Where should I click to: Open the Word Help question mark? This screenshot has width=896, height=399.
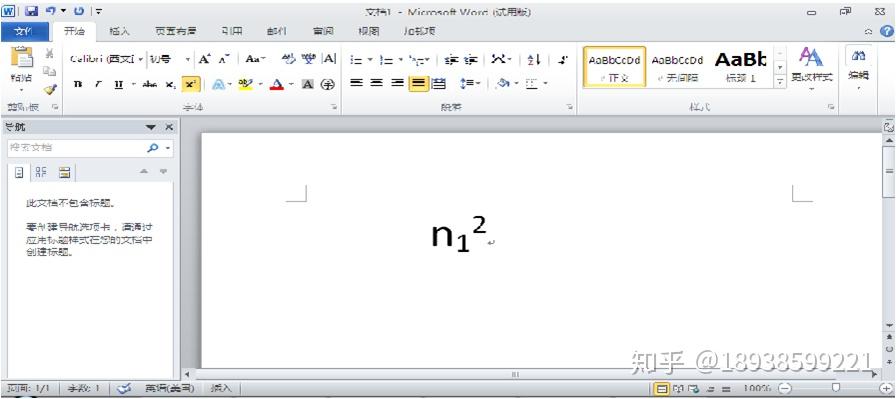pos(887,31)
